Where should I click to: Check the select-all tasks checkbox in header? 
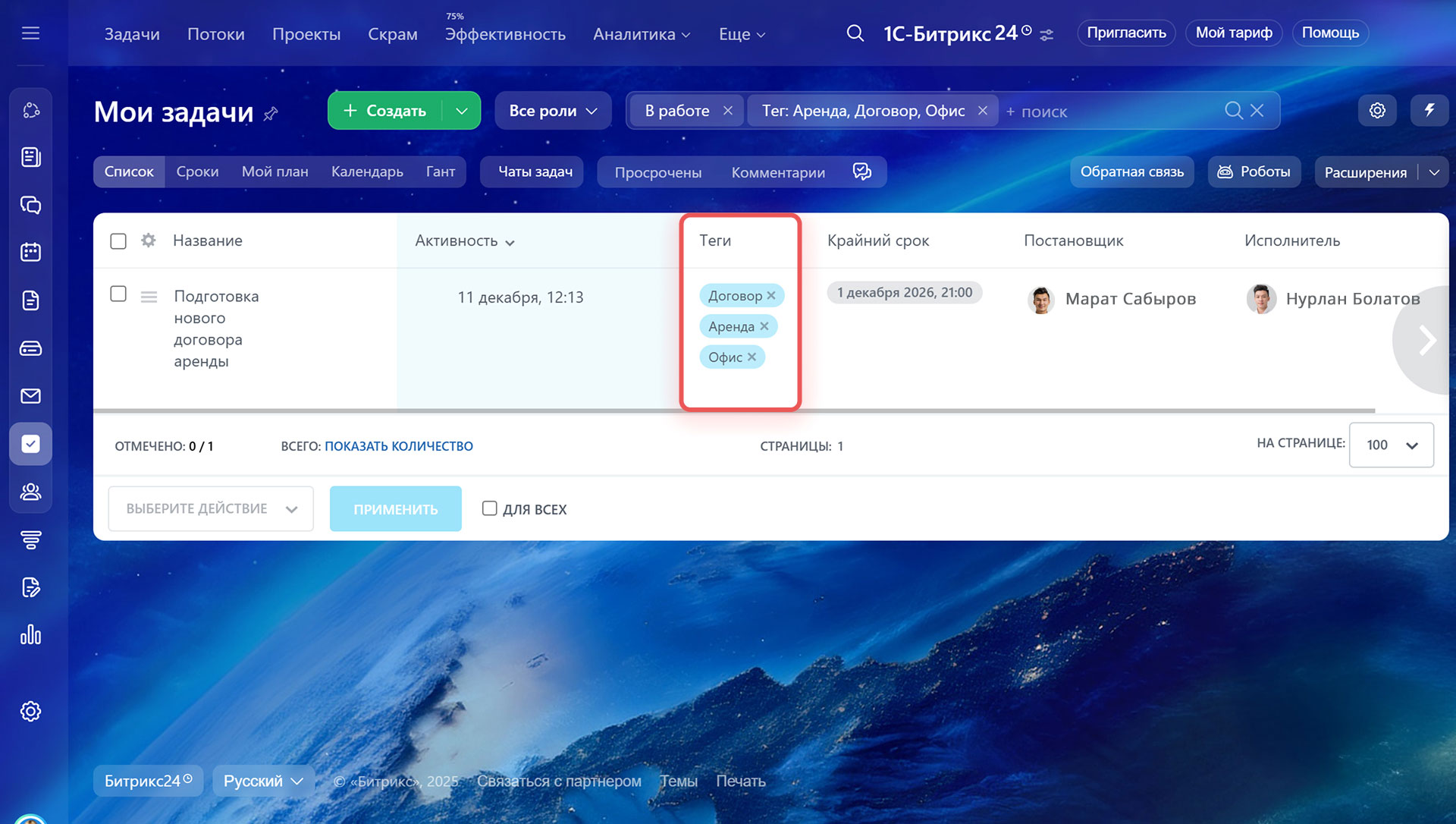point(118,241)
